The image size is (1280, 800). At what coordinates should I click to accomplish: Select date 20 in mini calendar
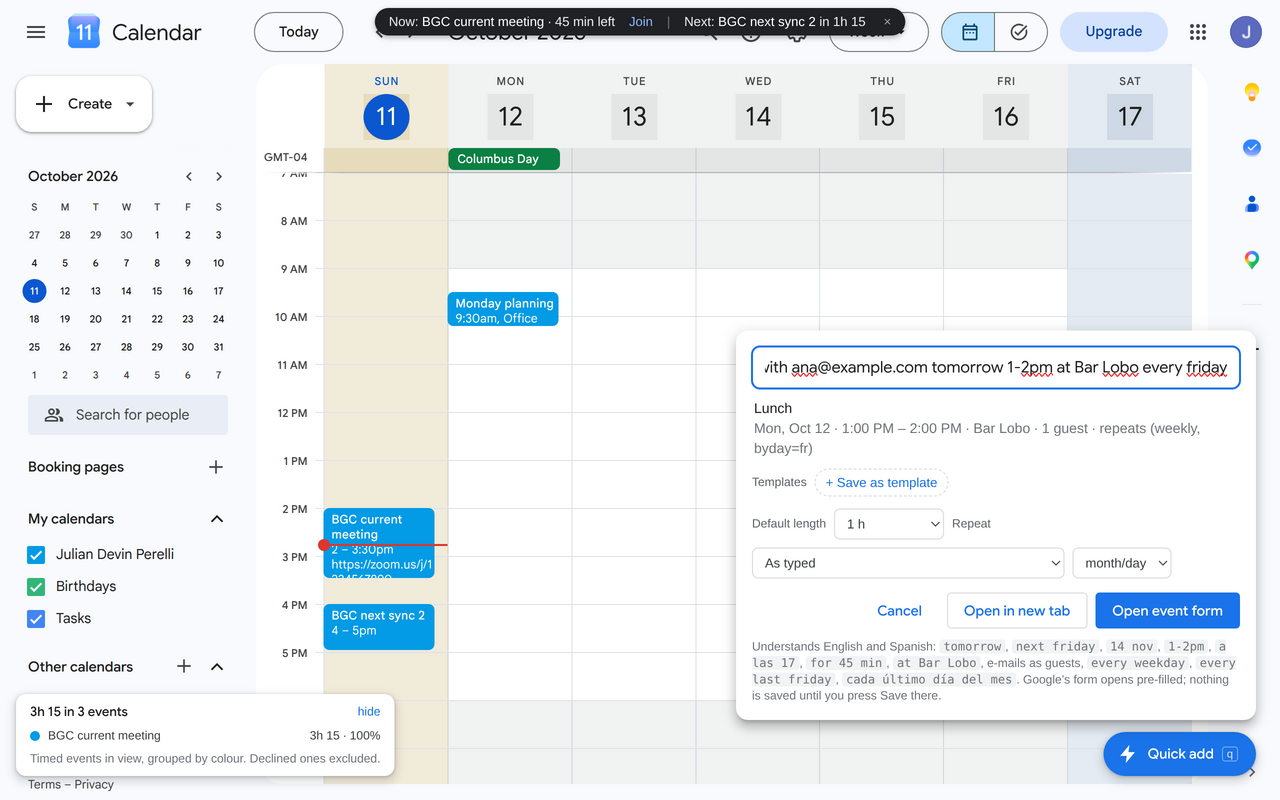coord(96,319)
